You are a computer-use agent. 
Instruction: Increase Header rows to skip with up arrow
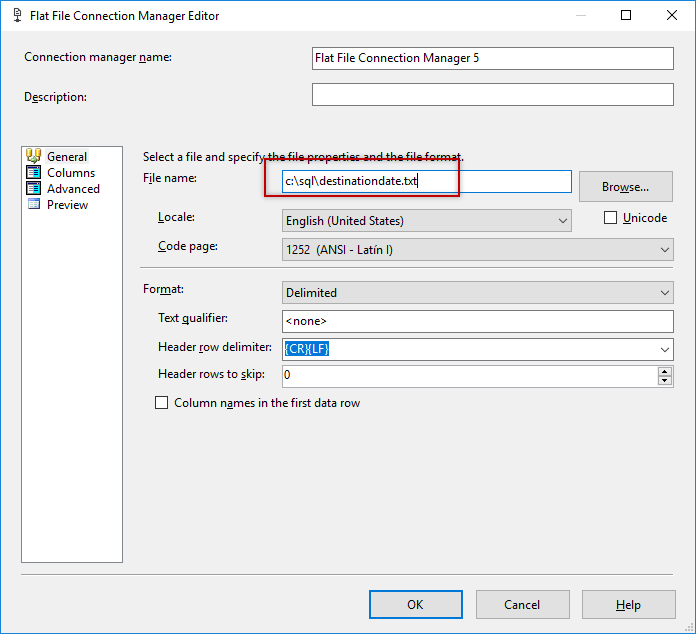664,371
